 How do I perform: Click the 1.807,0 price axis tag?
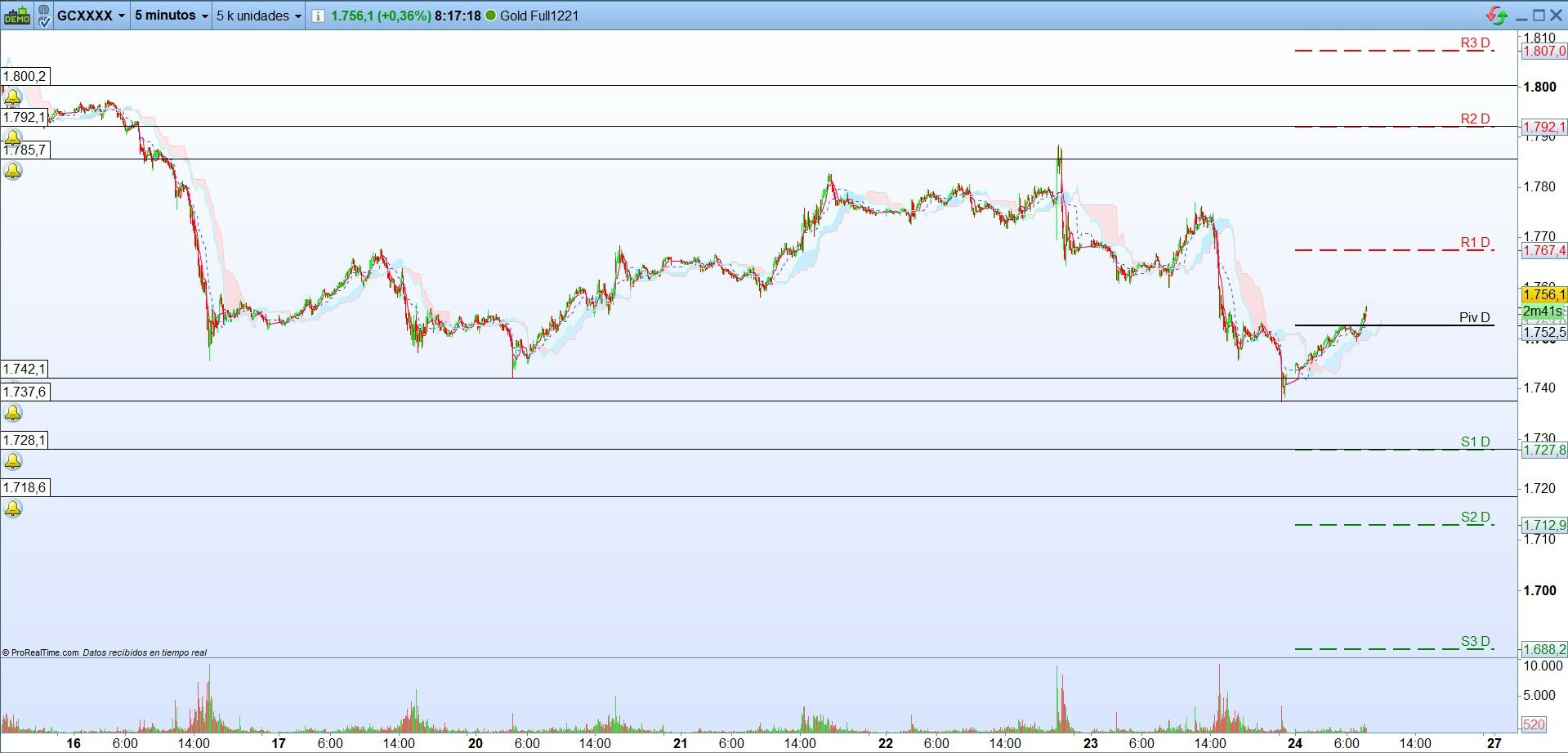(1543, 51)
